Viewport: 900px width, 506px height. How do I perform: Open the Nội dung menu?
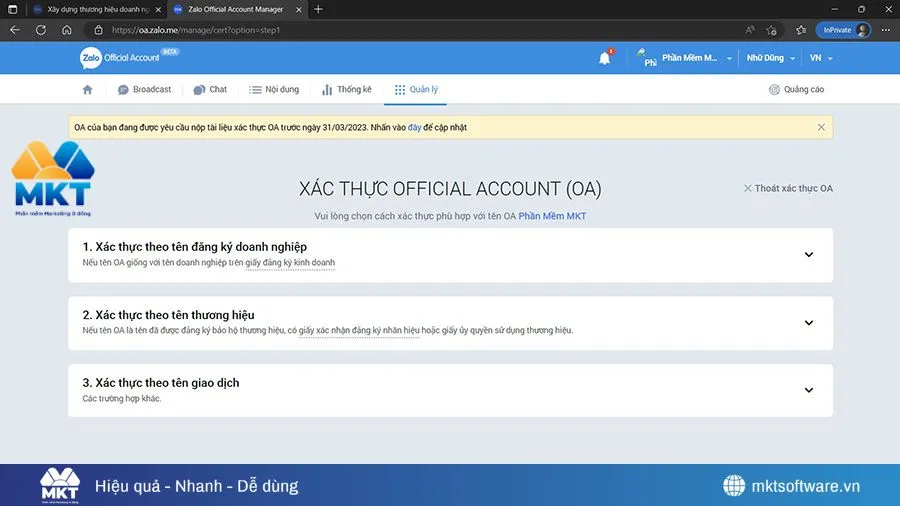tap(274, 90)
